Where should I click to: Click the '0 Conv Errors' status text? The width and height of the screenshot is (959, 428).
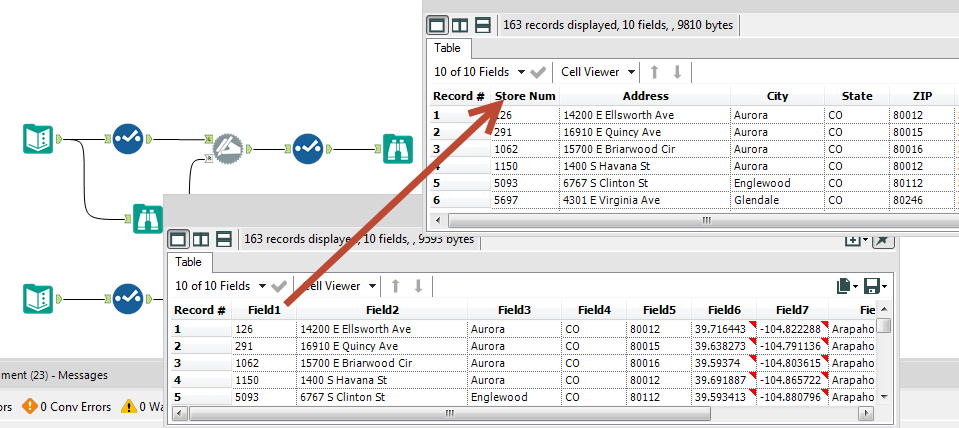[x=76, y=407]
